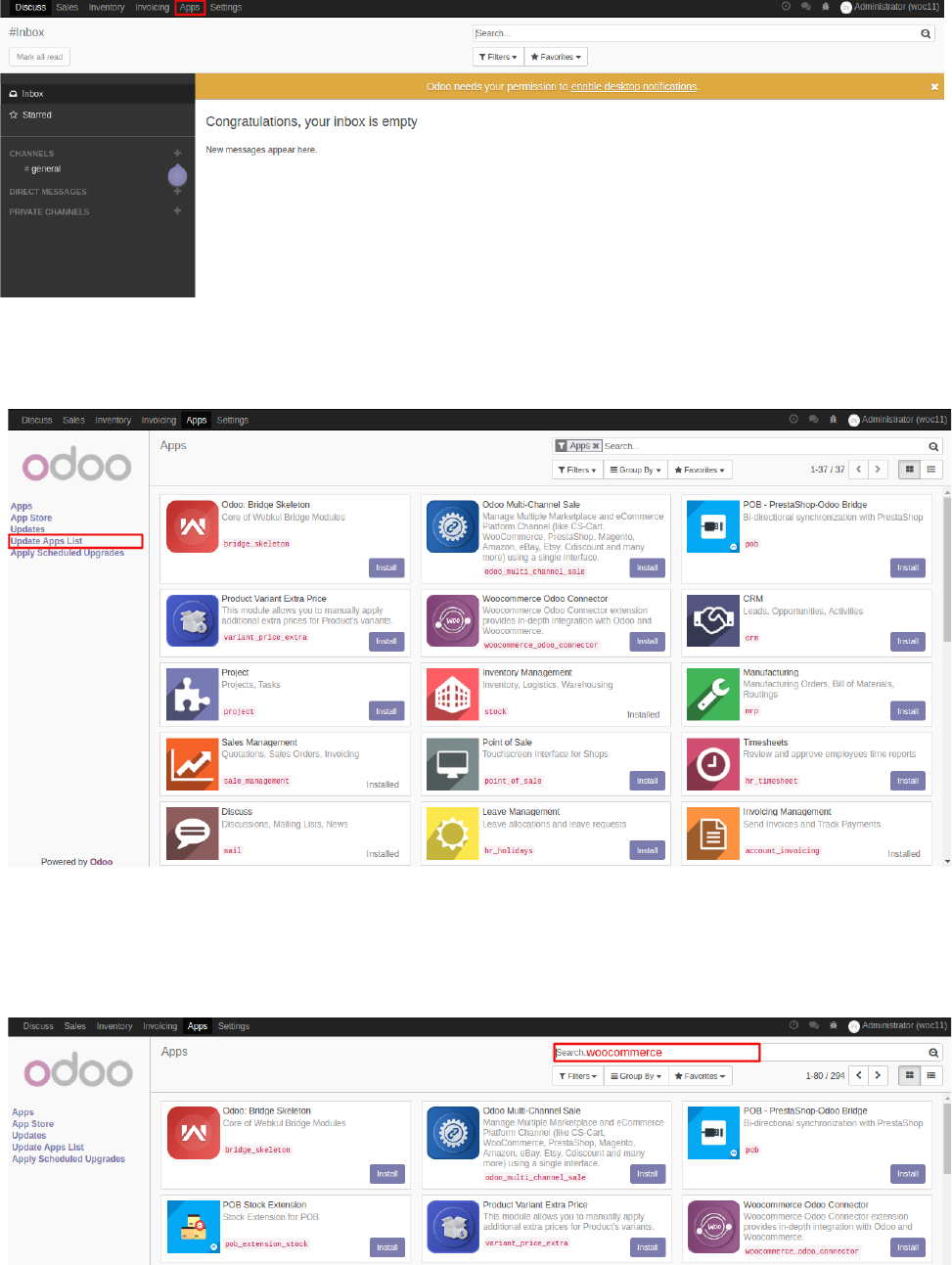Open Filters dropdown below the woocommerce search
This screenshot has height=1265, width=952.
pyautogui.click(x=577, y=1076)
